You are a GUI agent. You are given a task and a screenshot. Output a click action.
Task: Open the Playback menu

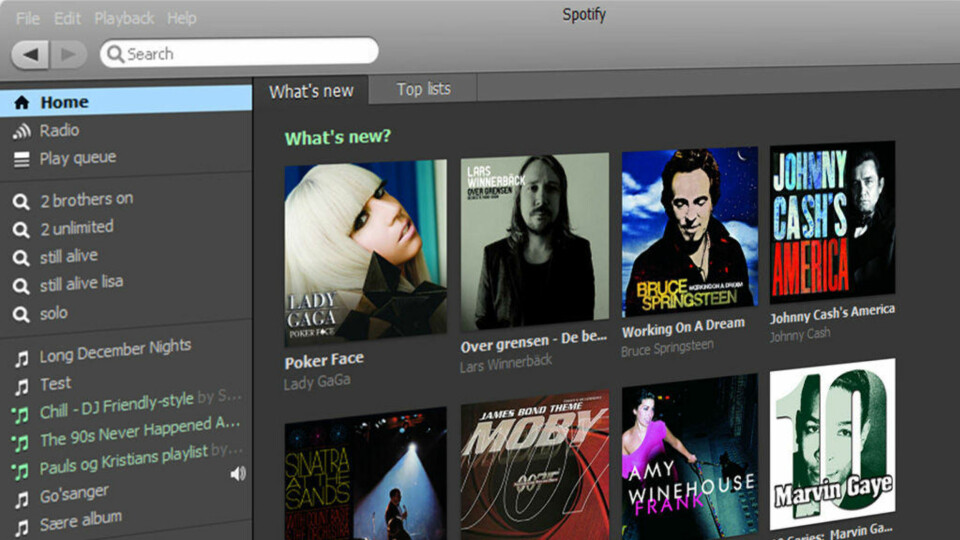pyautogui.click(x=124, y=18)
